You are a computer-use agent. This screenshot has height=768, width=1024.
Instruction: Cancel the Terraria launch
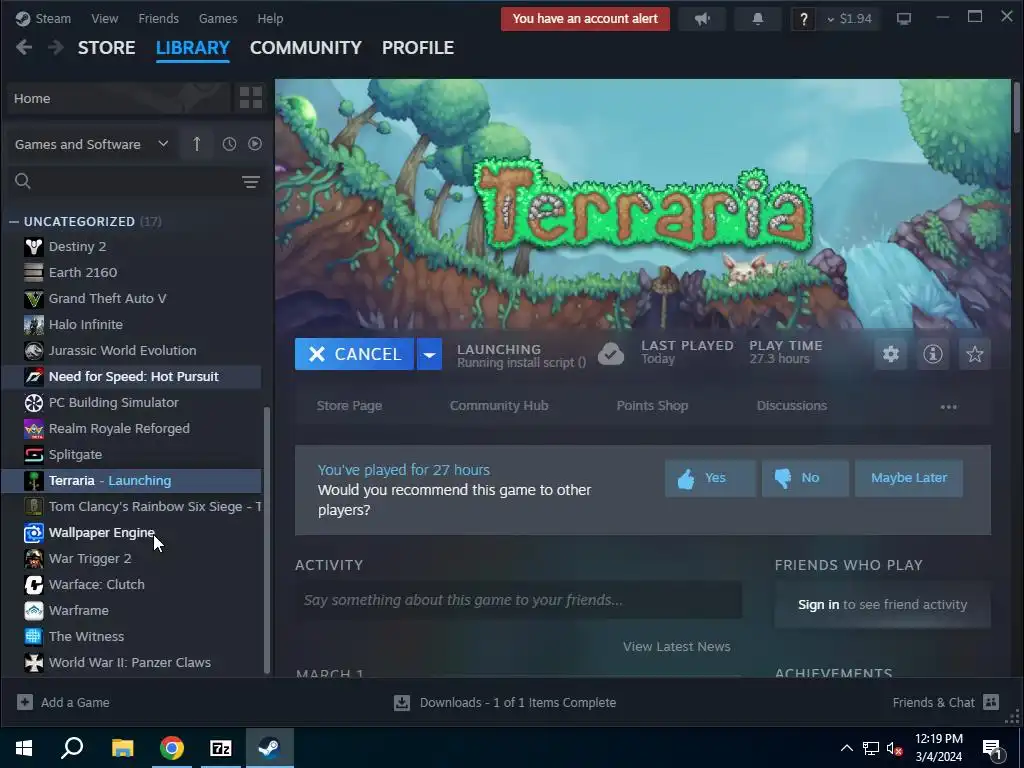pyautogui.click(x=354, y=354)
